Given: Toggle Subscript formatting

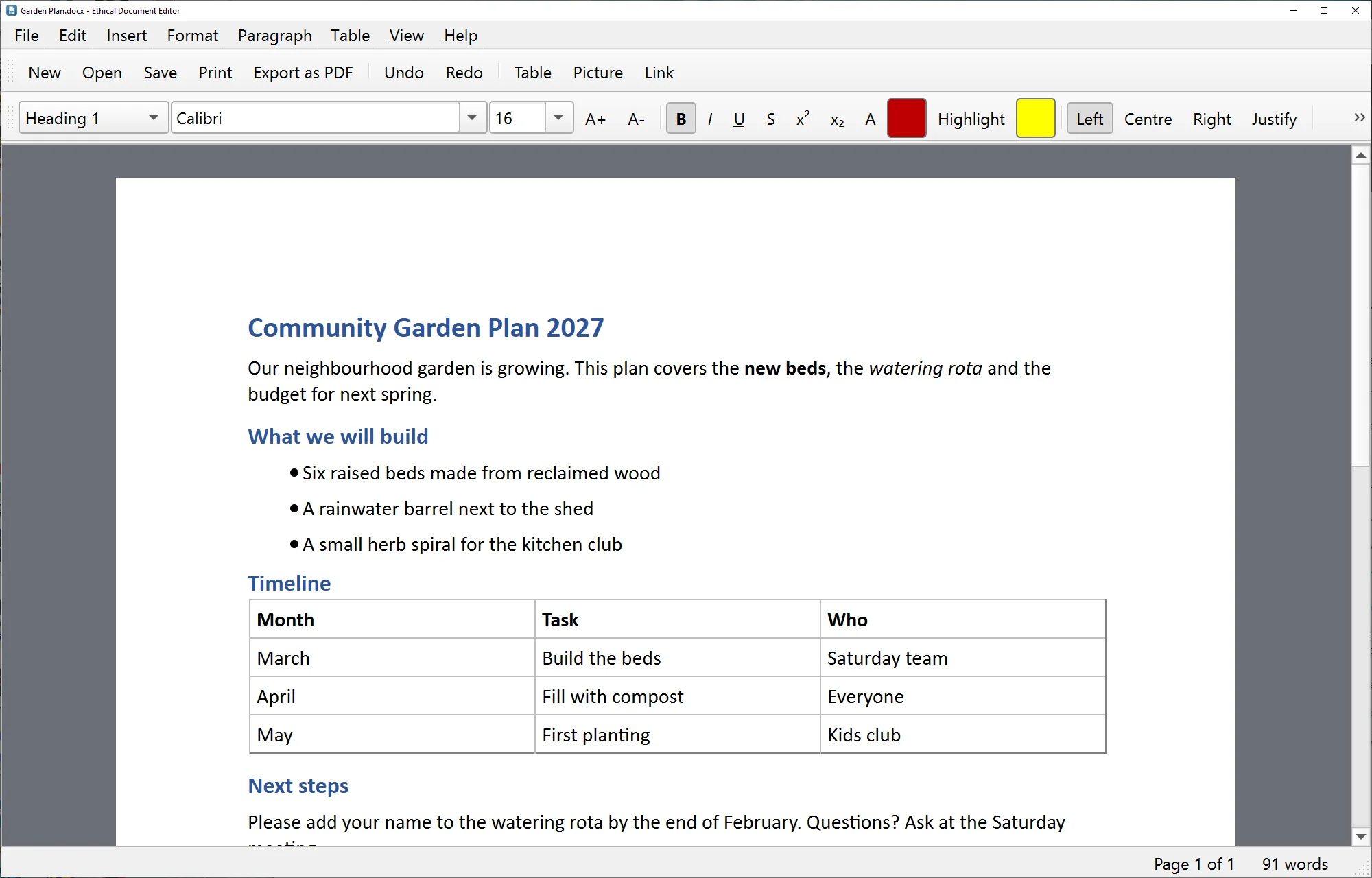Looking at the screenshot, I should [837, 119].
